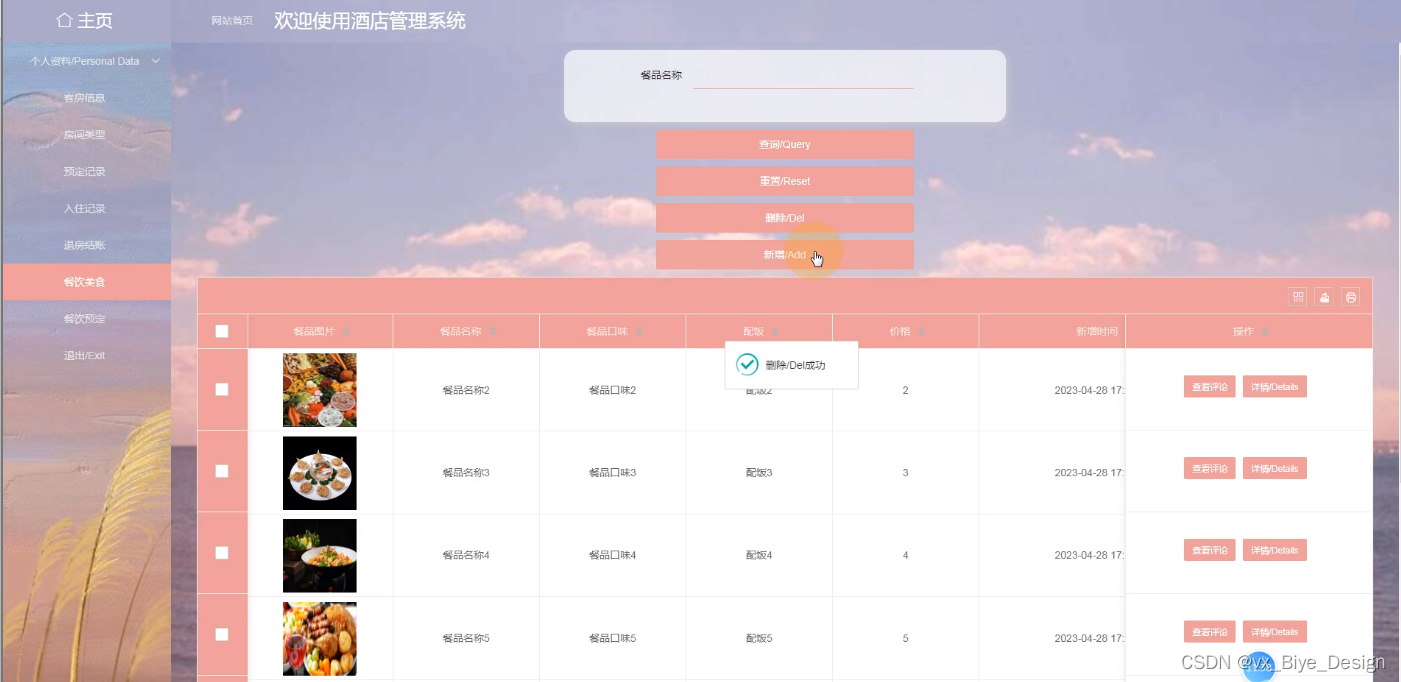Click 查看评论 for 餐品名称3
This screenshot has width=1401, height=682.
[1210, 468]
